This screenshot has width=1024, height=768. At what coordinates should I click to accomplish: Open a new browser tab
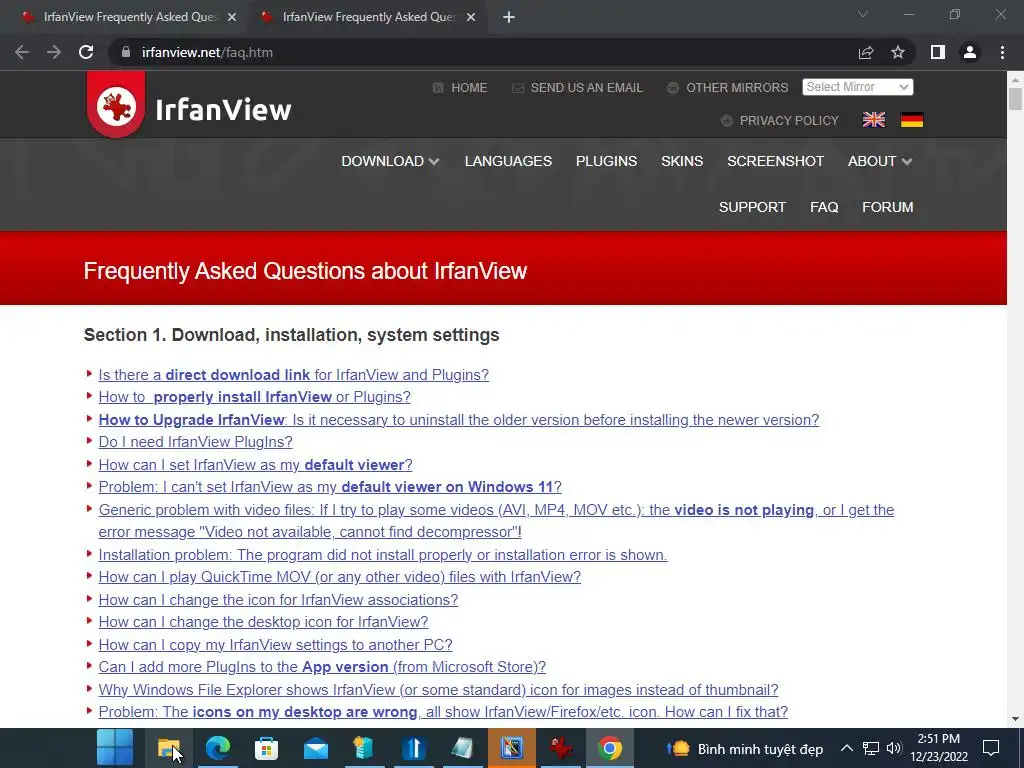click(x=509, y=17)
